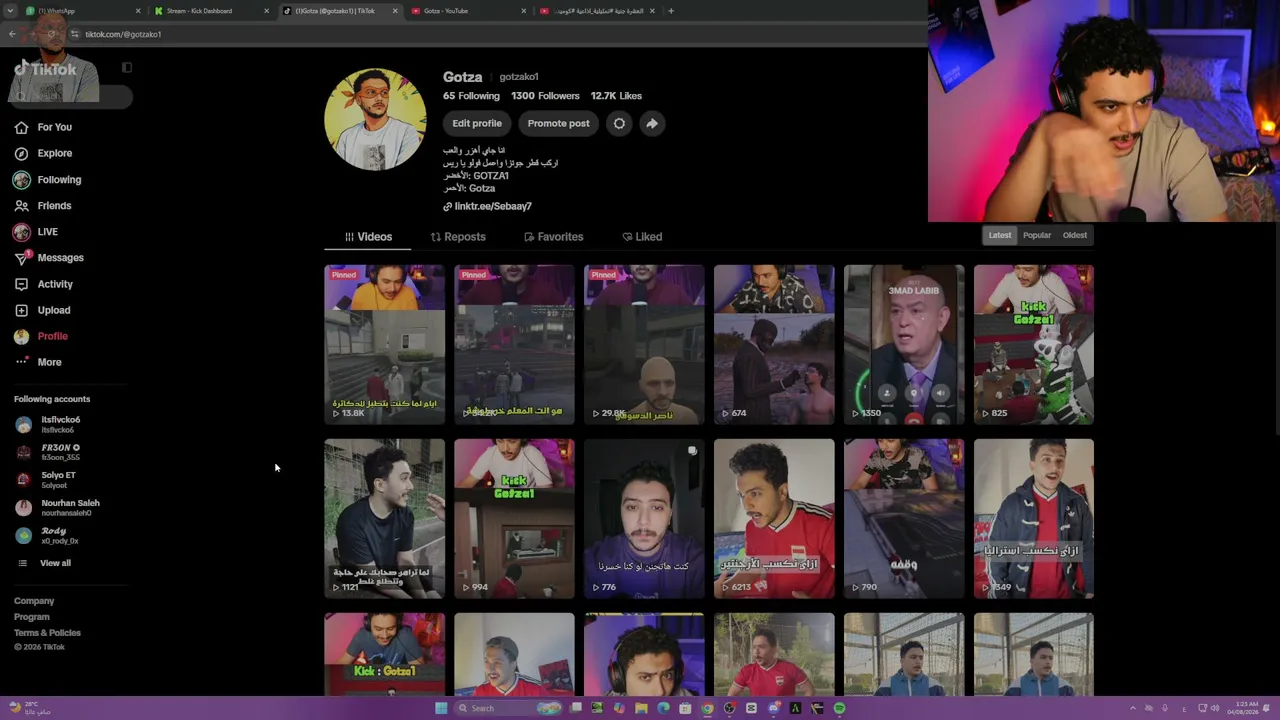Open Google Chrome from the taskbar
This screenshot has width=1280, height=720.
click(x=707, y=708)
